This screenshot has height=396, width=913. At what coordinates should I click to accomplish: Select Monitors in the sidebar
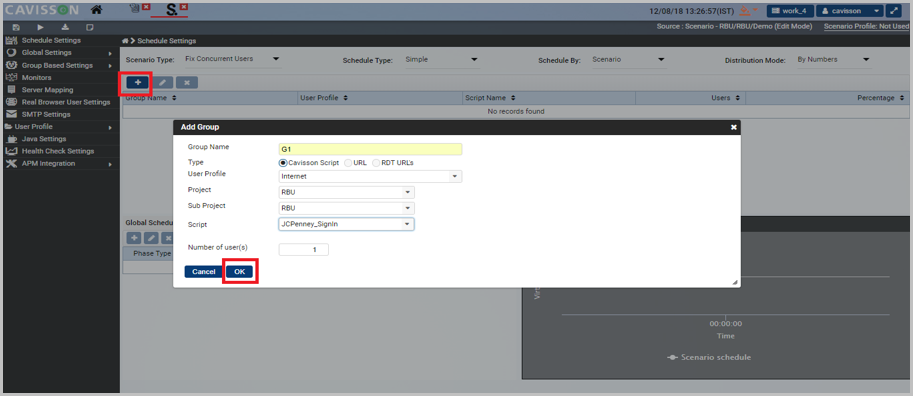37,77
